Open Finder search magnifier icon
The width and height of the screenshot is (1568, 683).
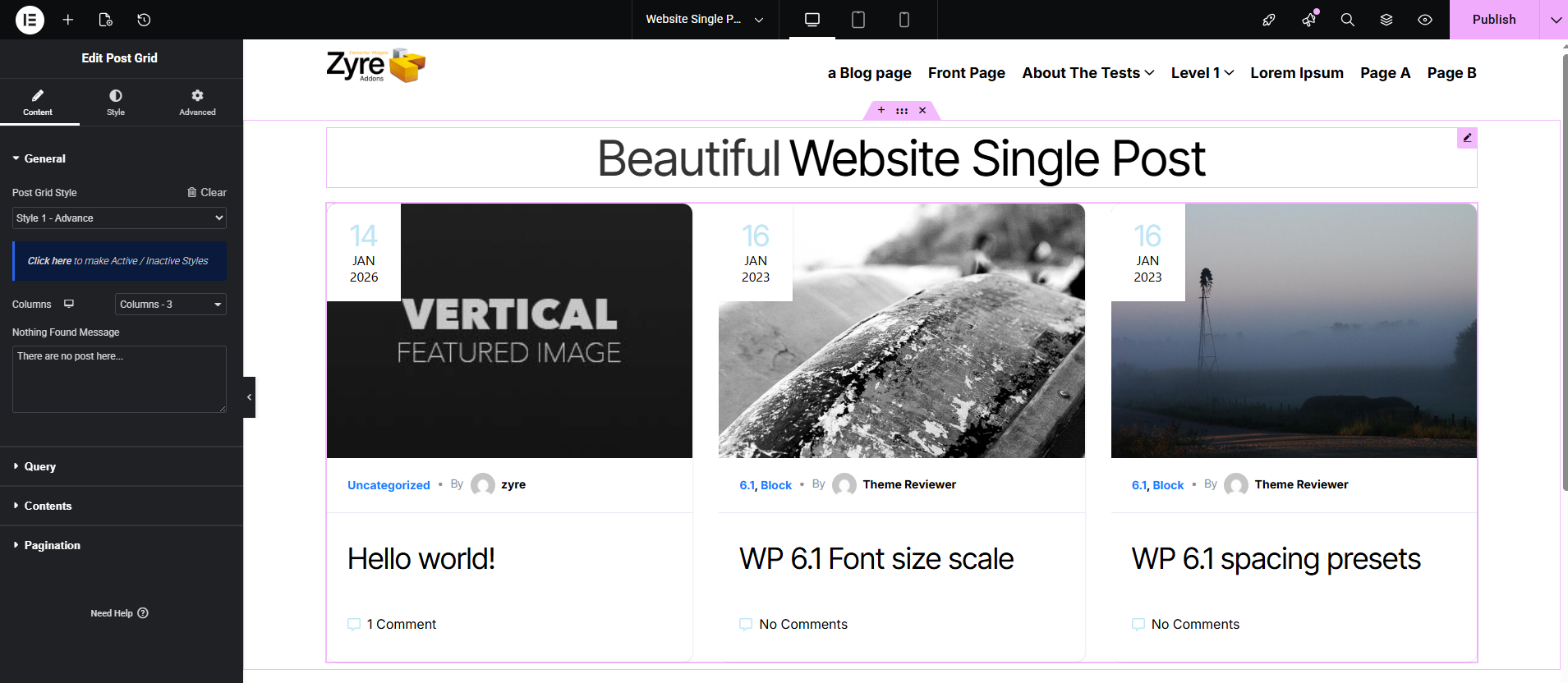pyautogui.click(x=1347, y=20)
